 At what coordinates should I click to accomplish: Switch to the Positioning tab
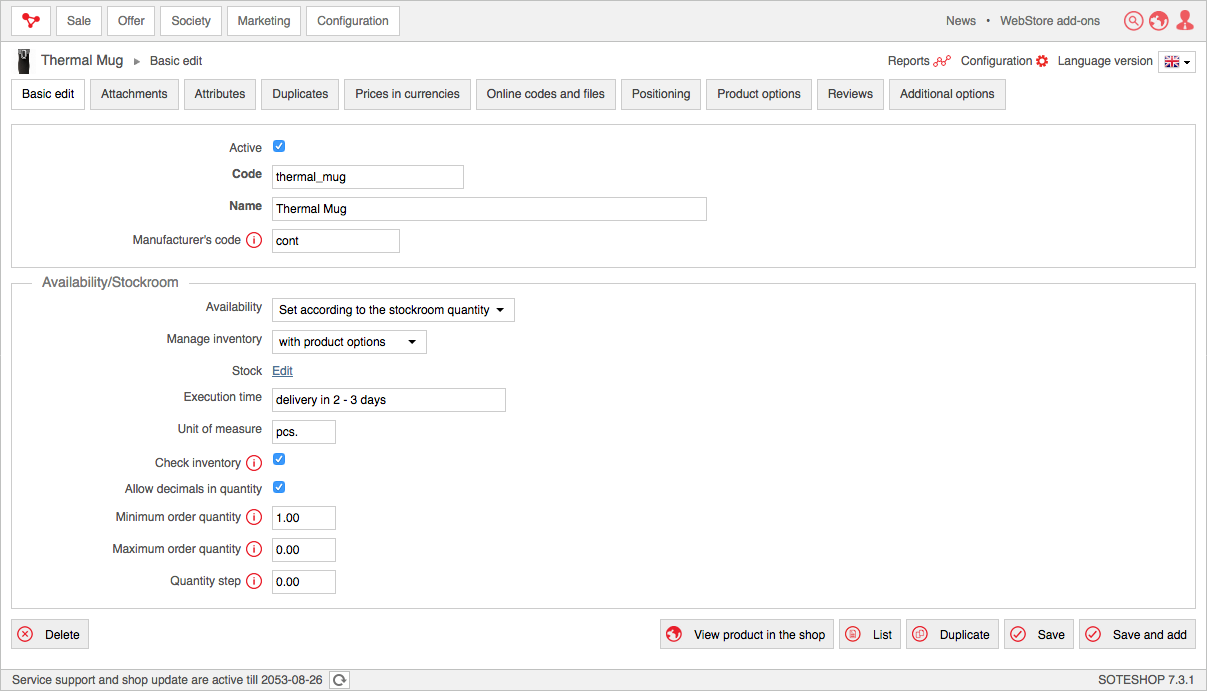[x=661, y=94]
